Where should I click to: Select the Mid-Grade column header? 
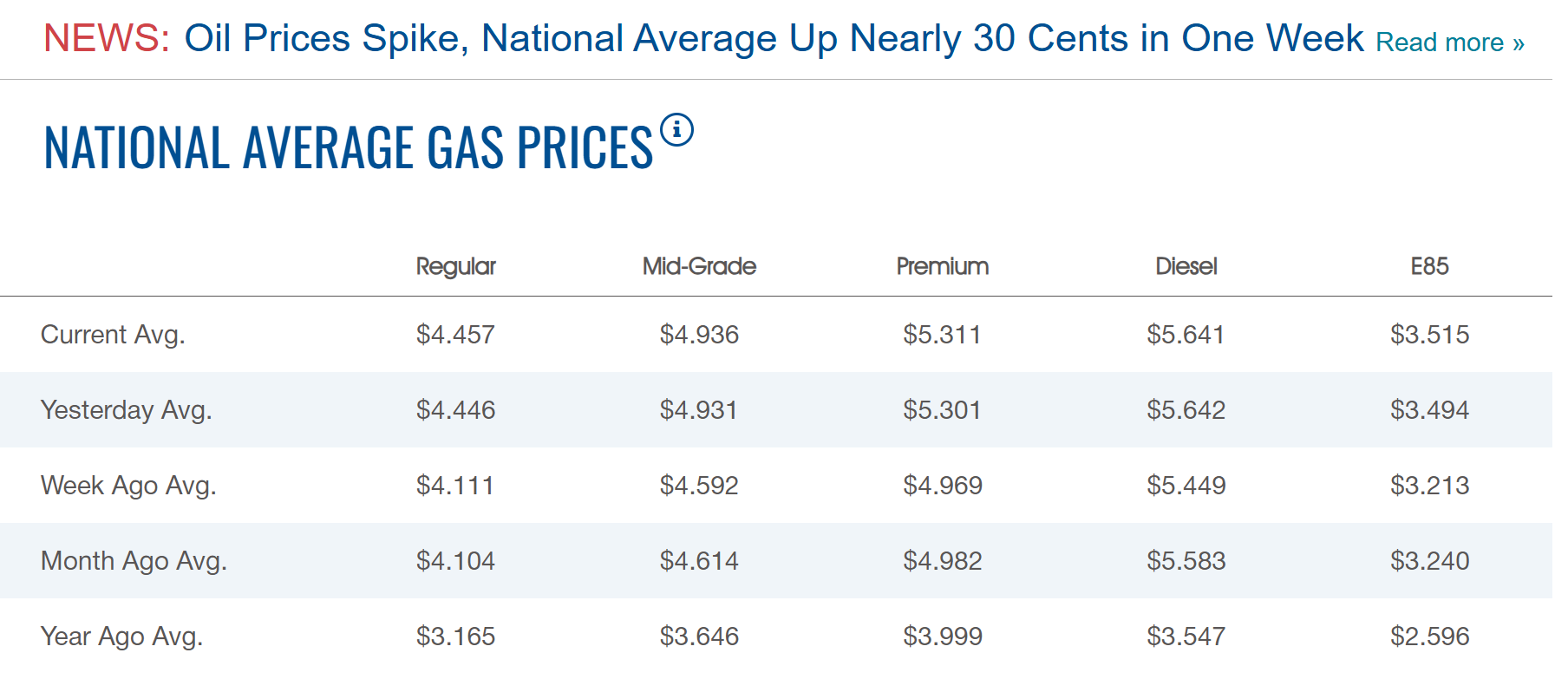coord(699,266)
